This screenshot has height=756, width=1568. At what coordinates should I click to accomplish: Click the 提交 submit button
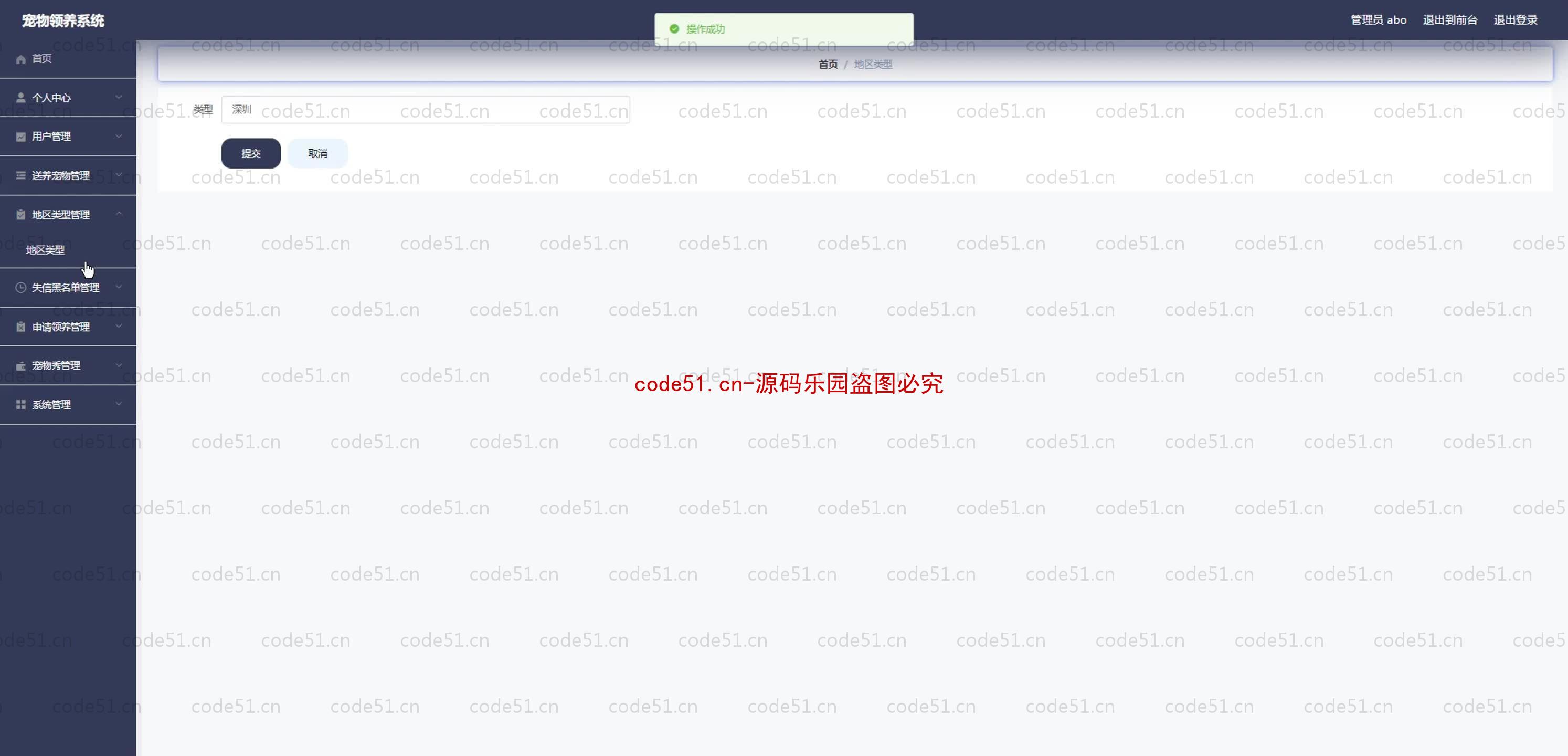tap(251, 152)
